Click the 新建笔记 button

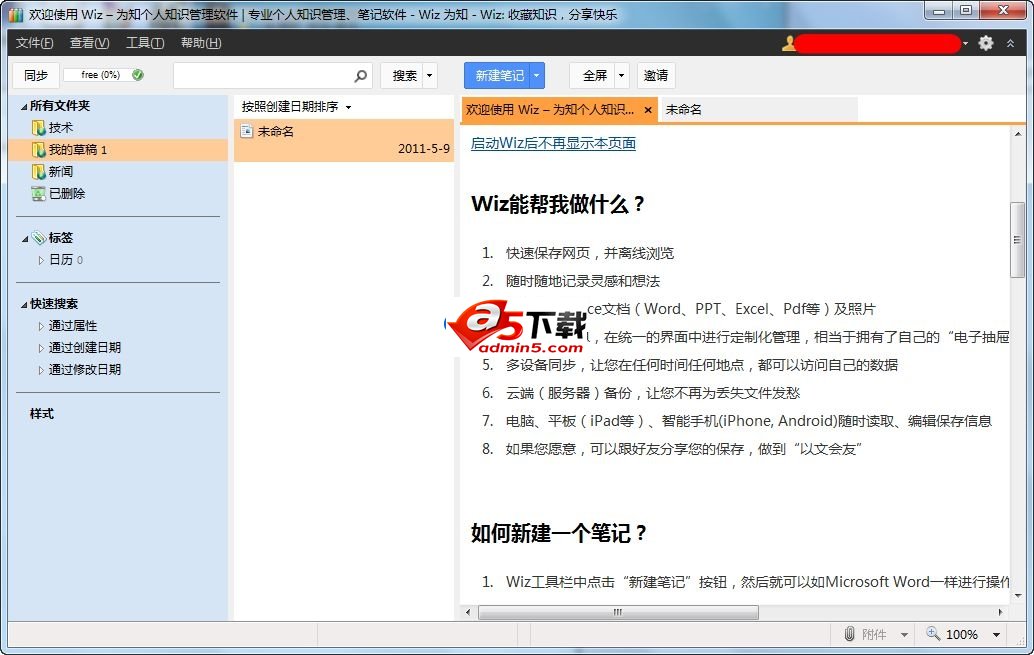pos(499,76)
